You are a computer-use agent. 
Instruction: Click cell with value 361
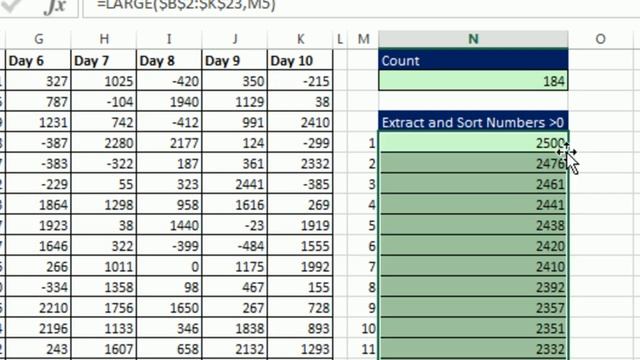click(235, 164)
